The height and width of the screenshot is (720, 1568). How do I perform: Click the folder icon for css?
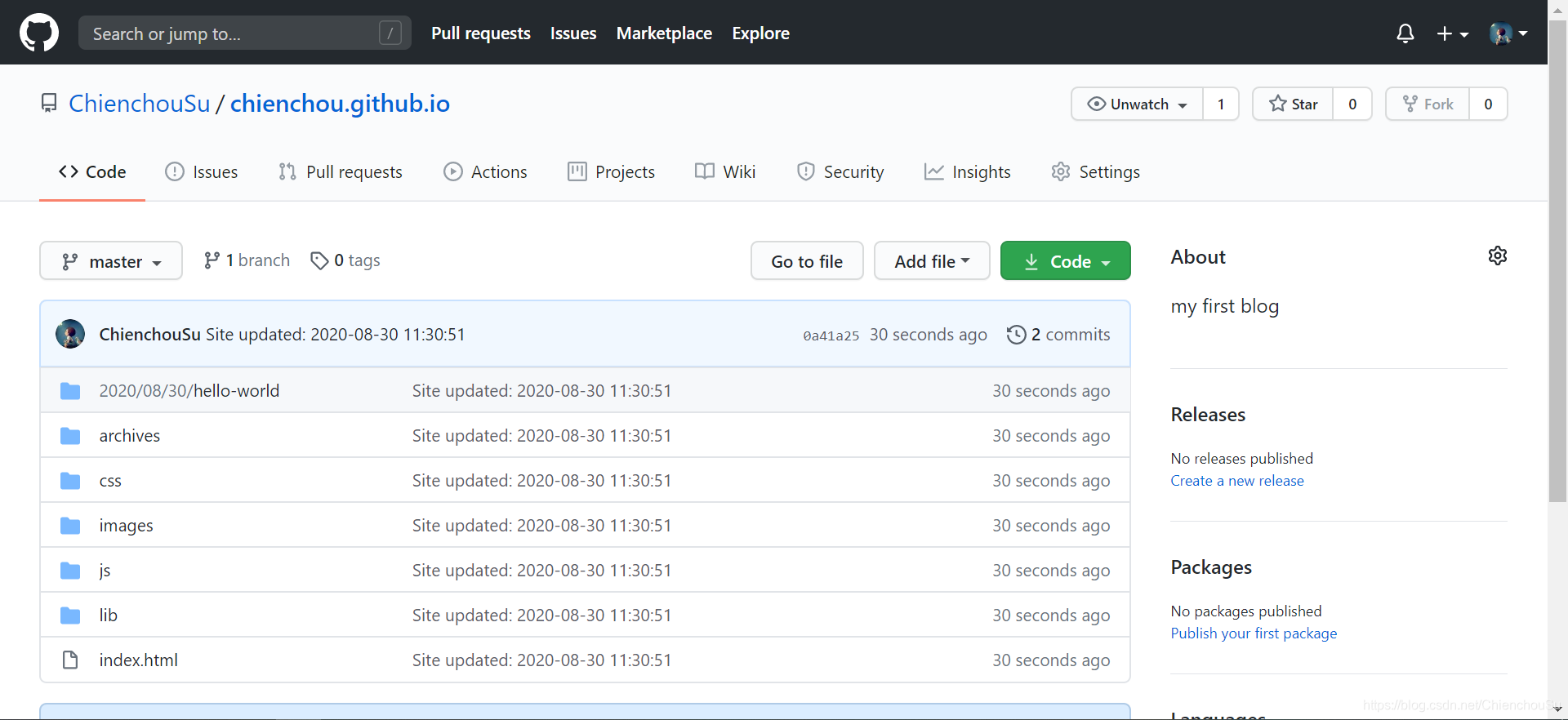pos(70,481)
